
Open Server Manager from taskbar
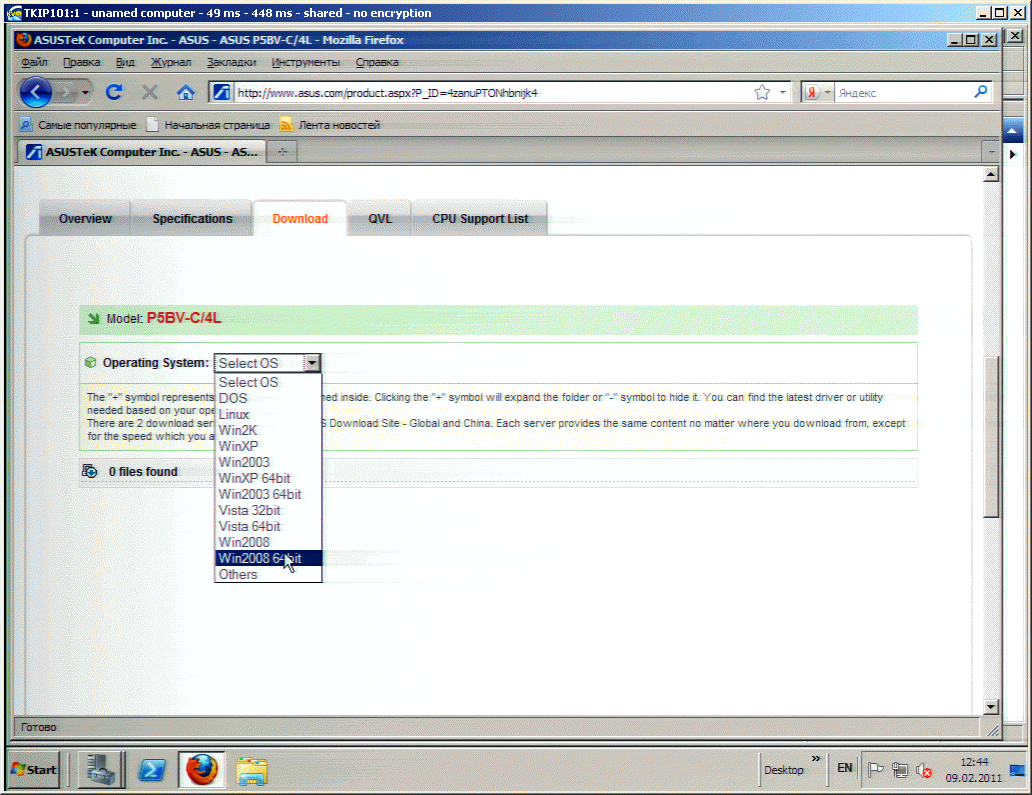tap(101, 769)
